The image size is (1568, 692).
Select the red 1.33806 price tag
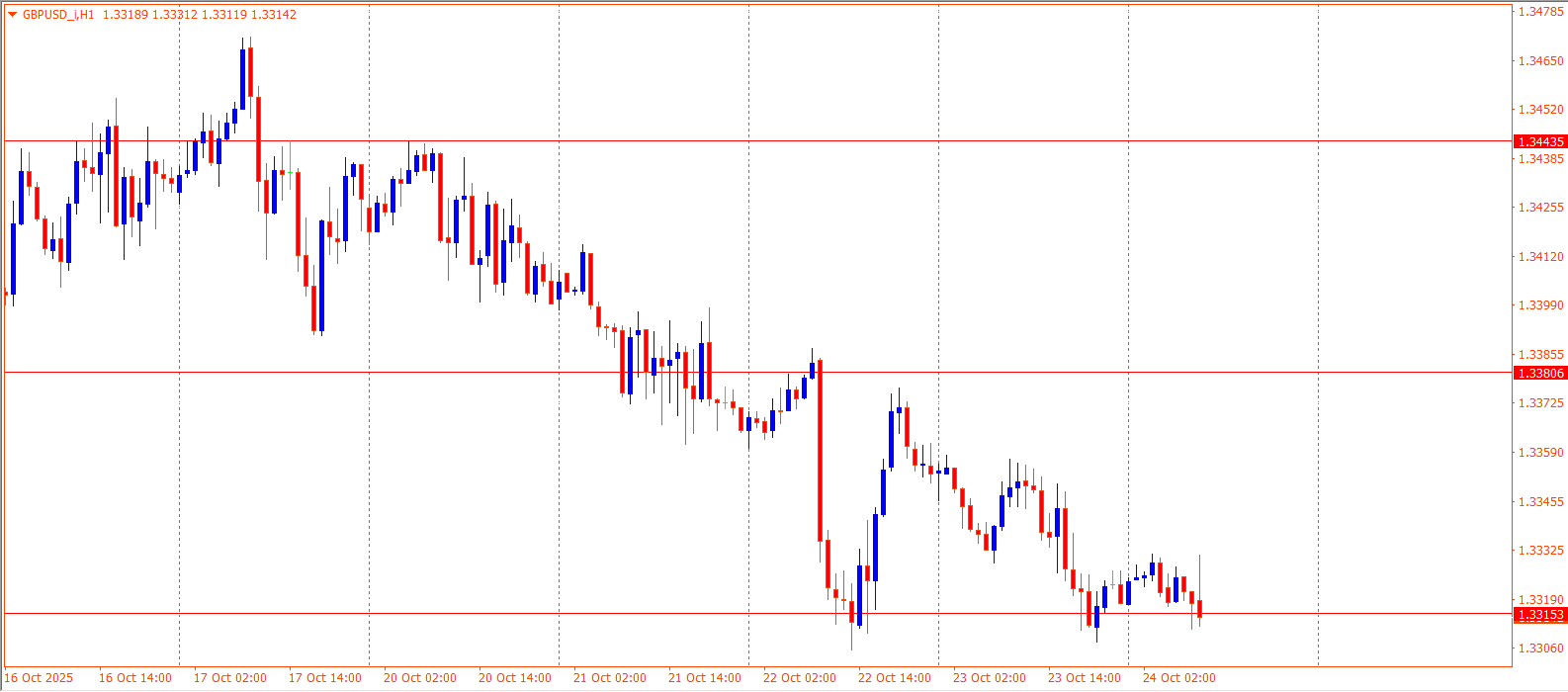point(1540,373)
